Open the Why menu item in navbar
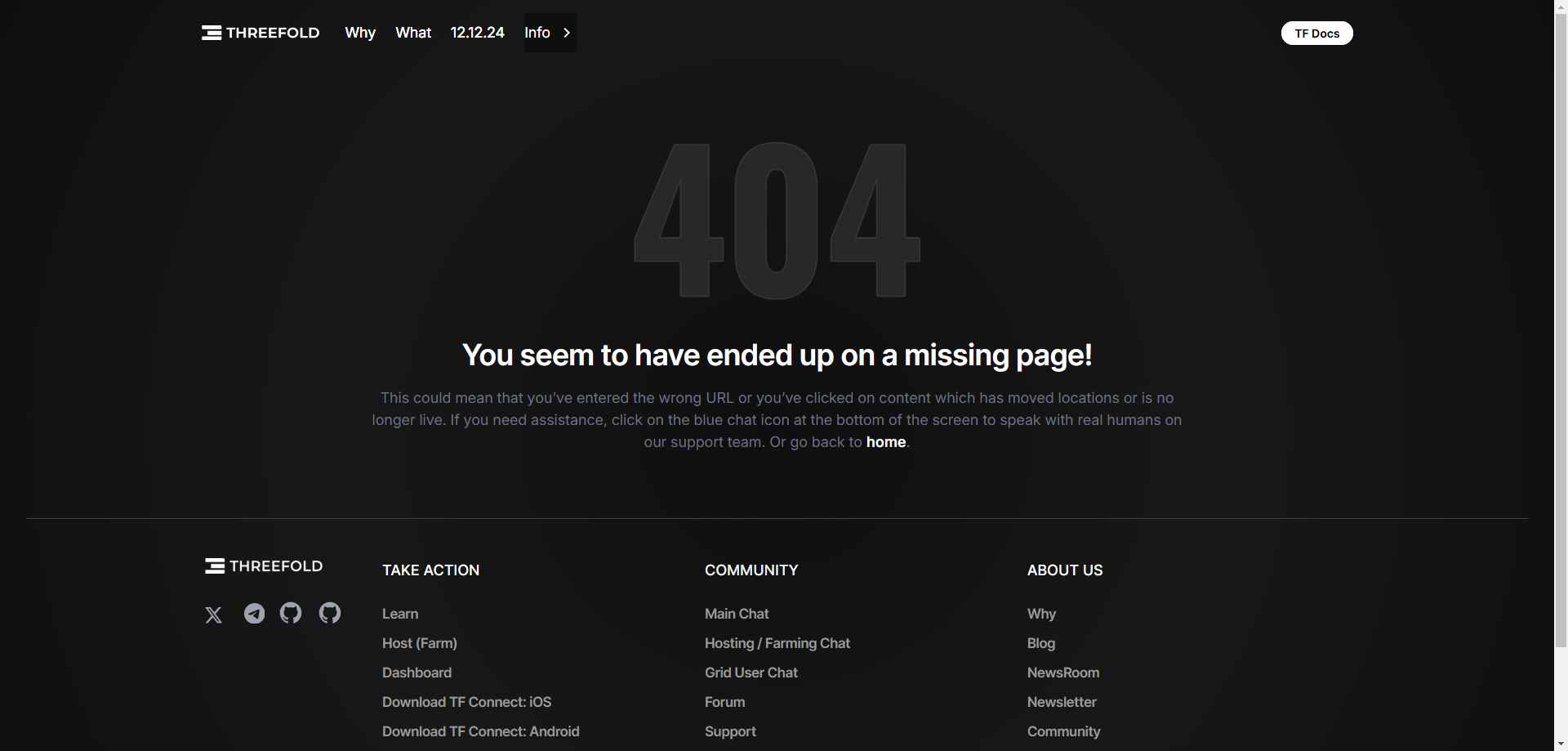Image resolution: width=1568 pixels, height=751 pixels. [x=360, y=33]
